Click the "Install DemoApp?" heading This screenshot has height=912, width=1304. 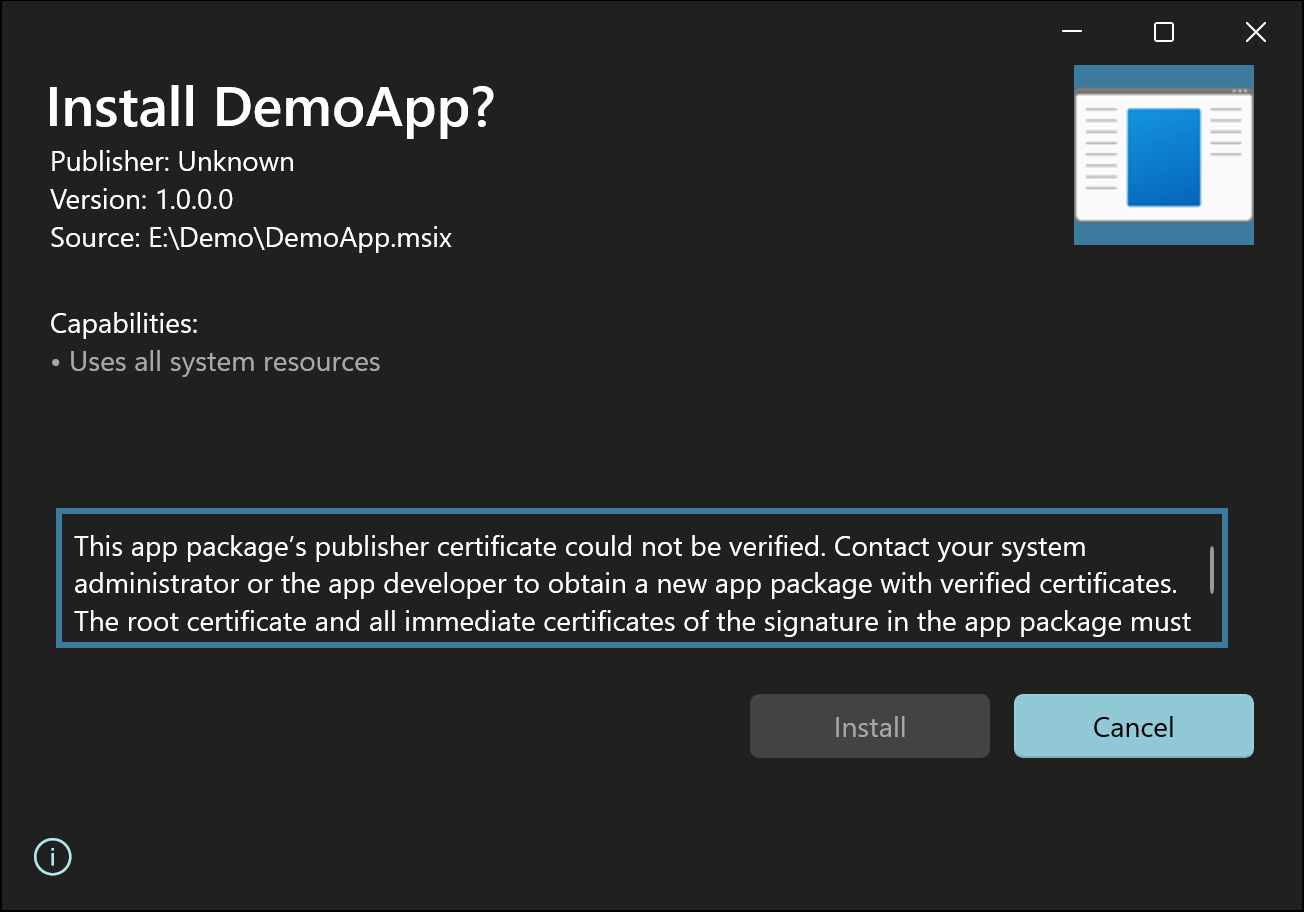click(x=271, y=107)
